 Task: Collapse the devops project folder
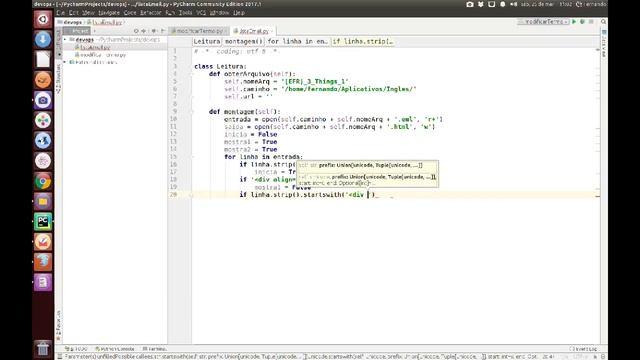coord(65,40)
